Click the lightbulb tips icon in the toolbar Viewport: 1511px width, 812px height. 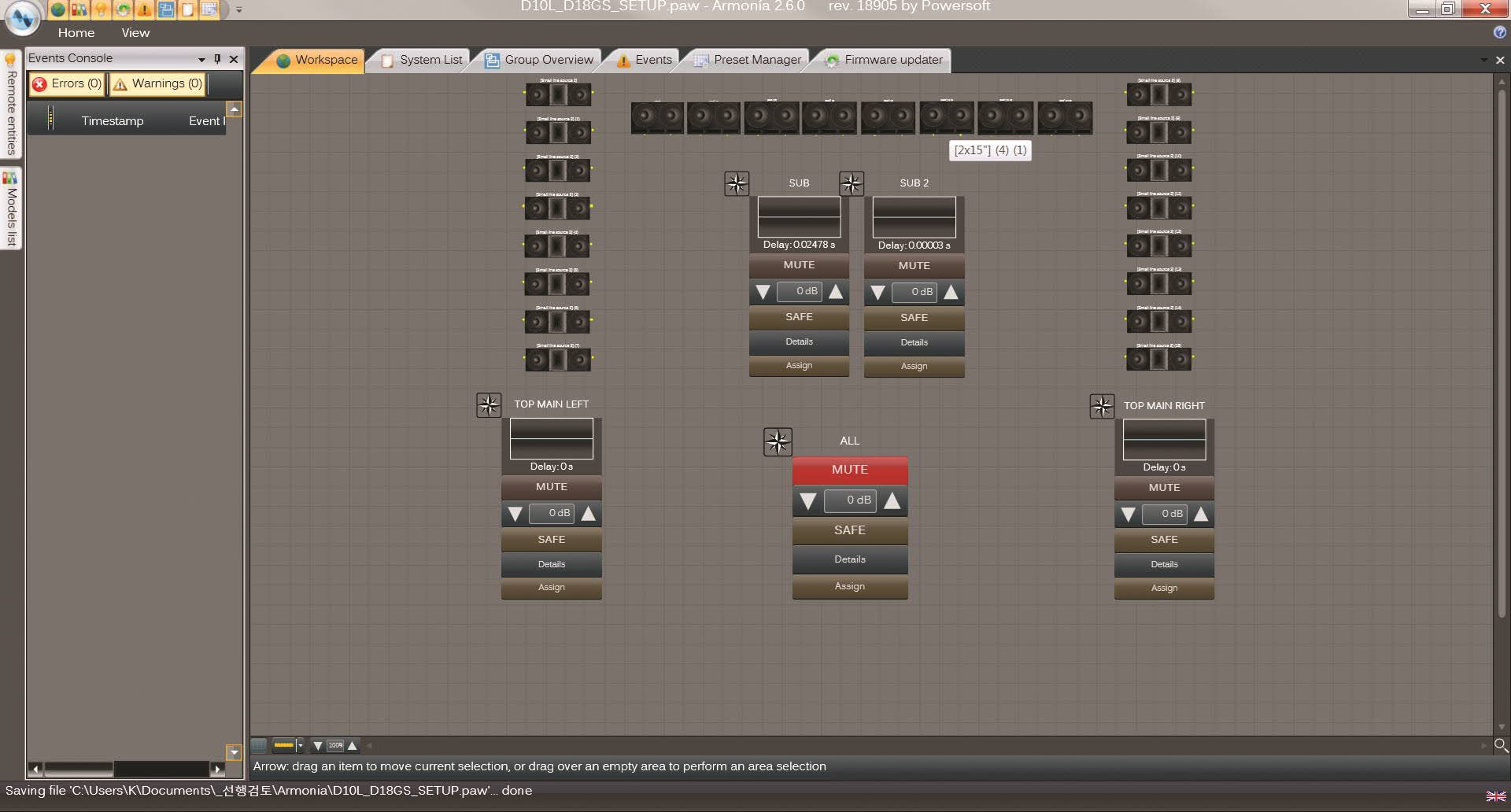click(101, 11)
